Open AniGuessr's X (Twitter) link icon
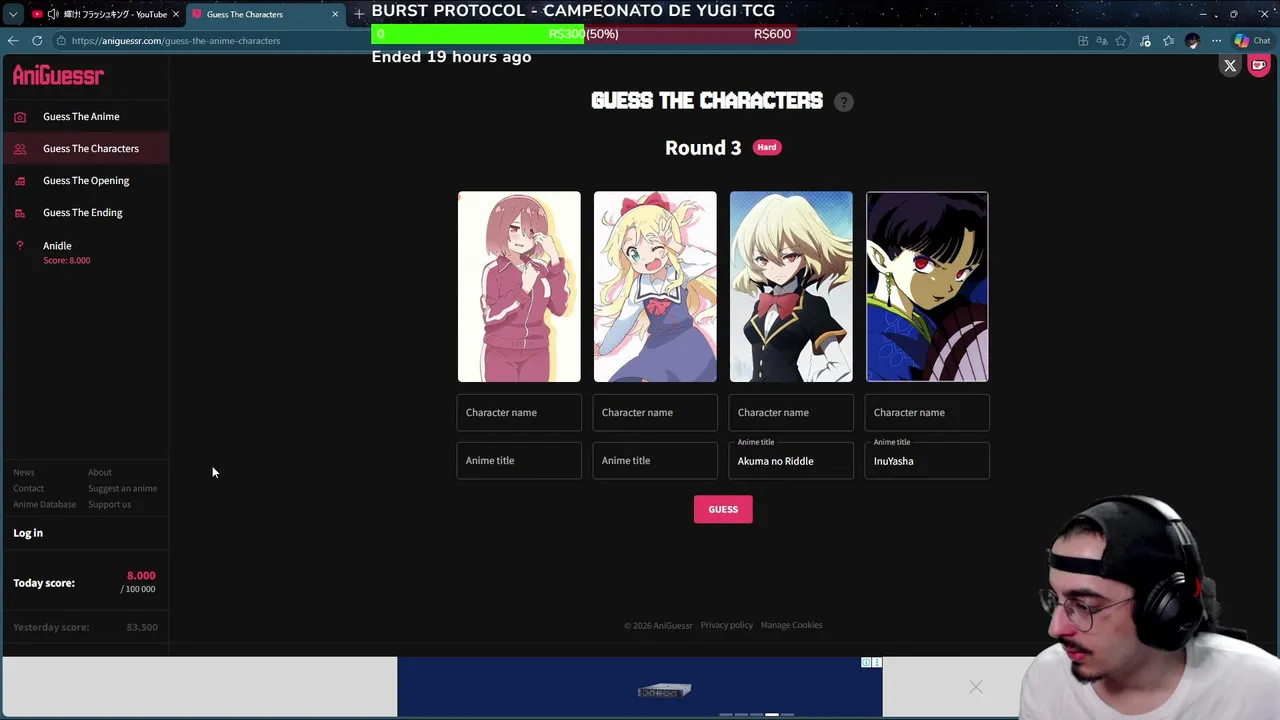The width and height of the screenshot is (1280, 720). (1230, 66)
